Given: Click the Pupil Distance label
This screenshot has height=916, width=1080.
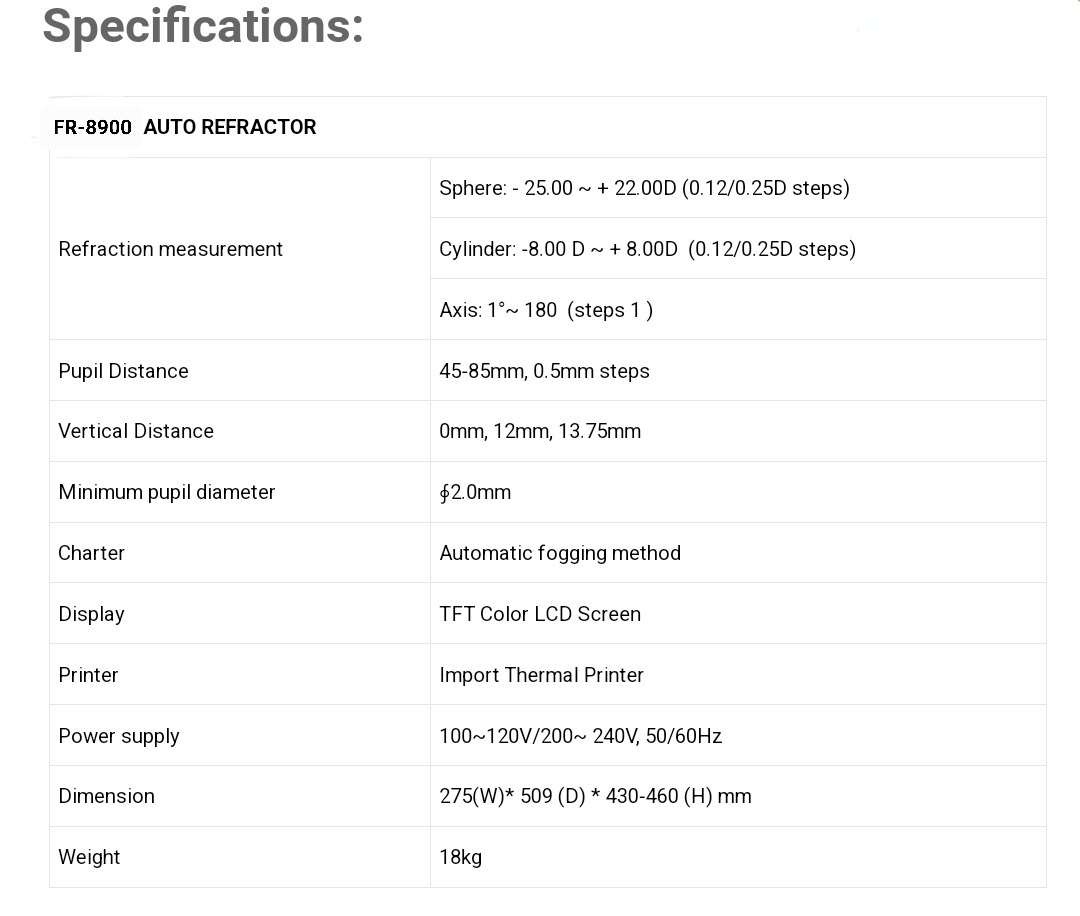Looking at the screenshot, I should tap(123, 371).
